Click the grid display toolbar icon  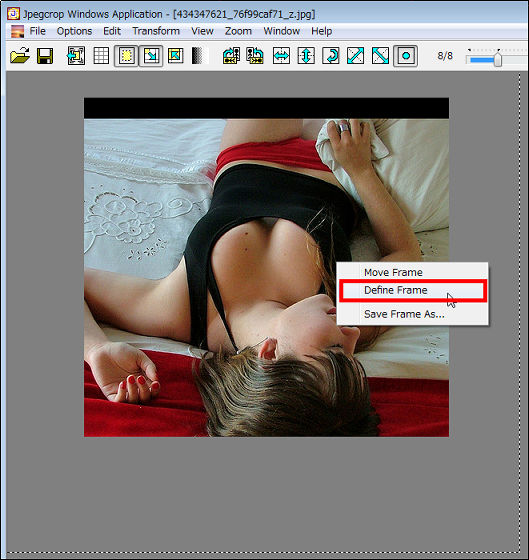point(101,56)
